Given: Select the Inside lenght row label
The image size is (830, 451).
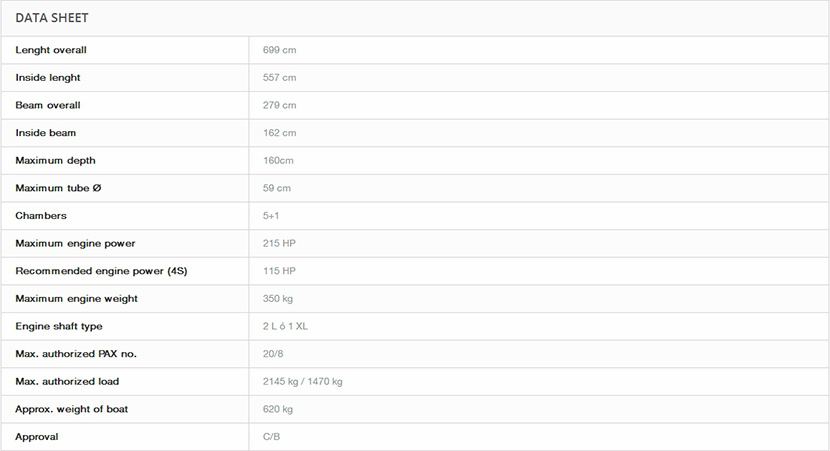Looking at the screenshot, I should point(48,78).
